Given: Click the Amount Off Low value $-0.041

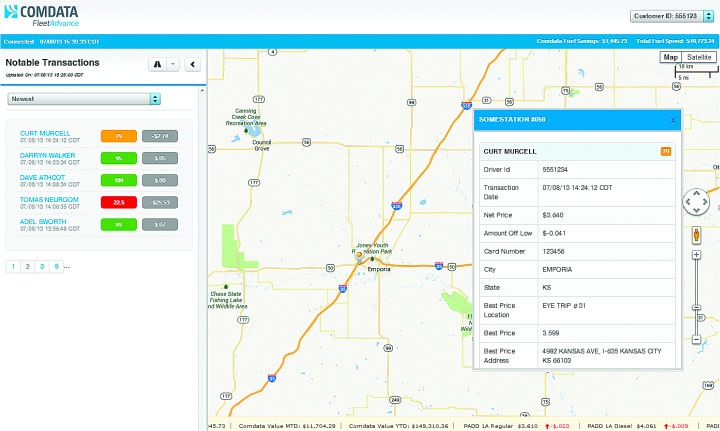Looking at the screenshot, I should coord(554,233).
